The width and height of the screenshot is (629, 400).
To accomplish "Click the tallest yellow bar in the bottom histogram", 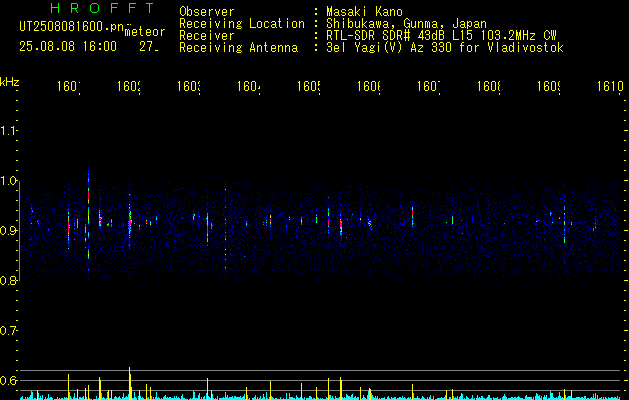I will 130,383.
